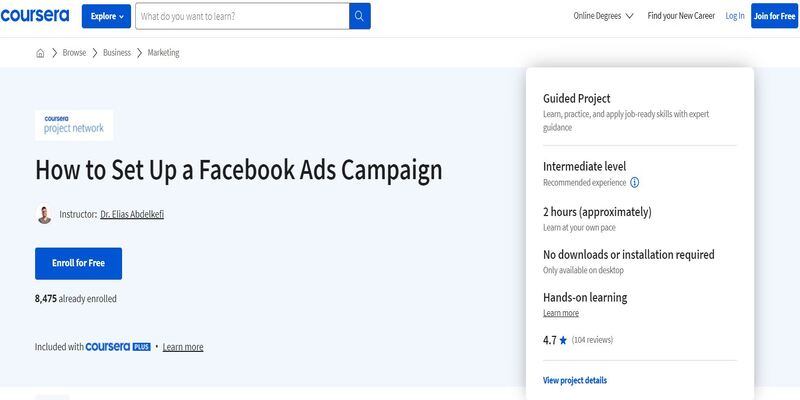Open the Explore dropdown menu
The width and height of the screenshot is (800, 400).
[106, 16]
